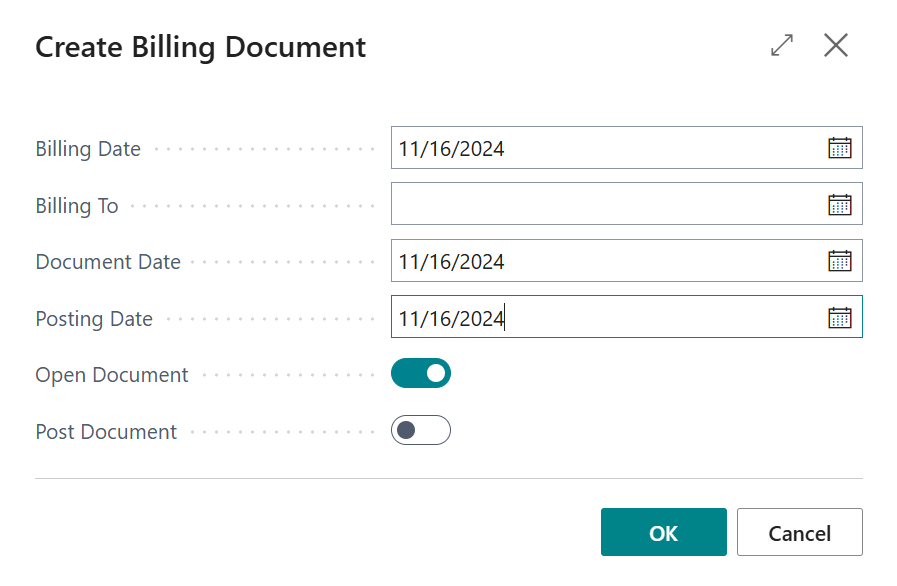Expand the dialog to full screen

[782, 46]
